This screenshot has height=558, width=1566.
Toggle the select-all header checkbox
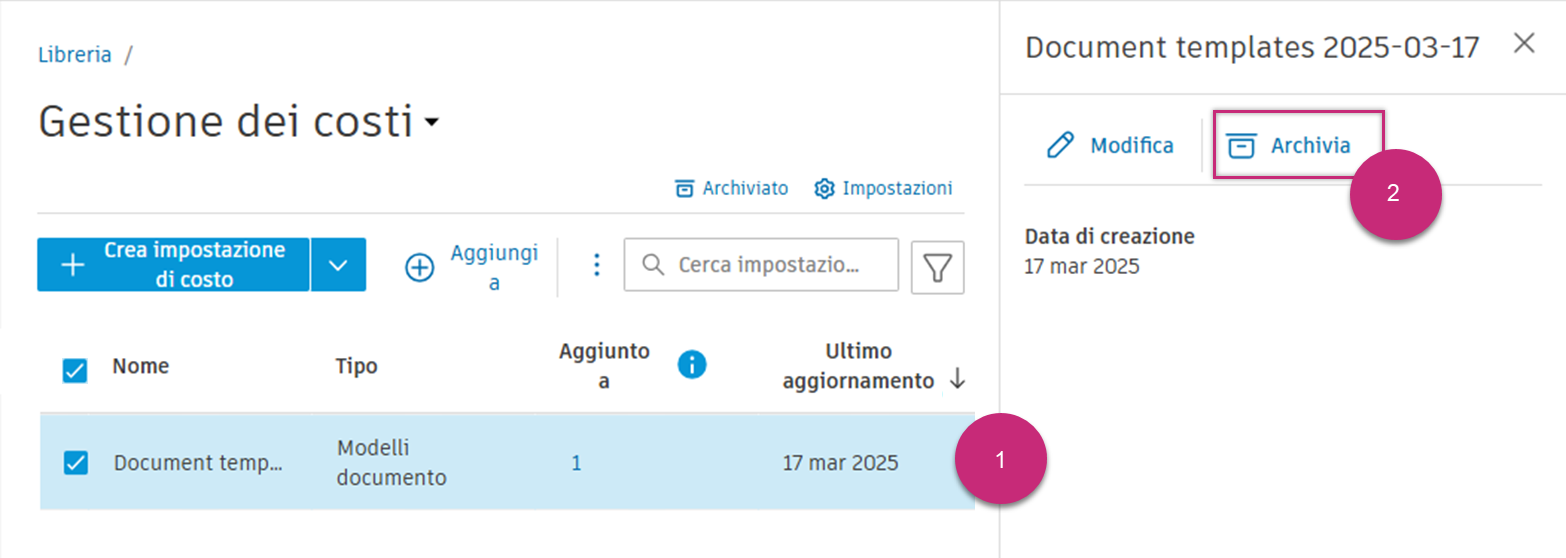(x=75, y=370)
